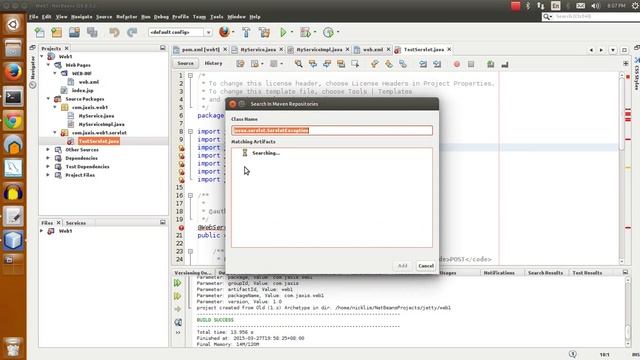This screenshot has width=640, height=360.
Task: Select web.xml under WEB-INF in the tree
Action: 89,82
